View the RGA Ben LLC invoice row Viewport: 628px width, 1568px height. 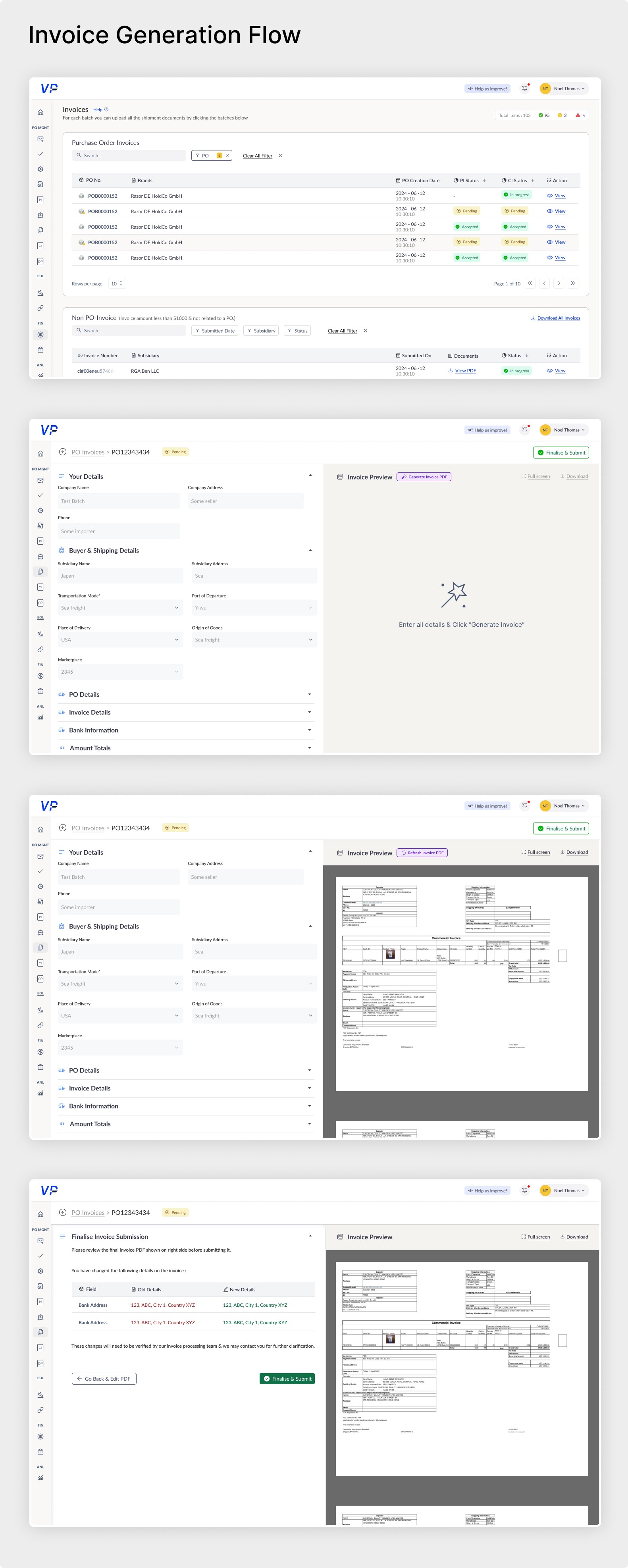coord(556,371)
